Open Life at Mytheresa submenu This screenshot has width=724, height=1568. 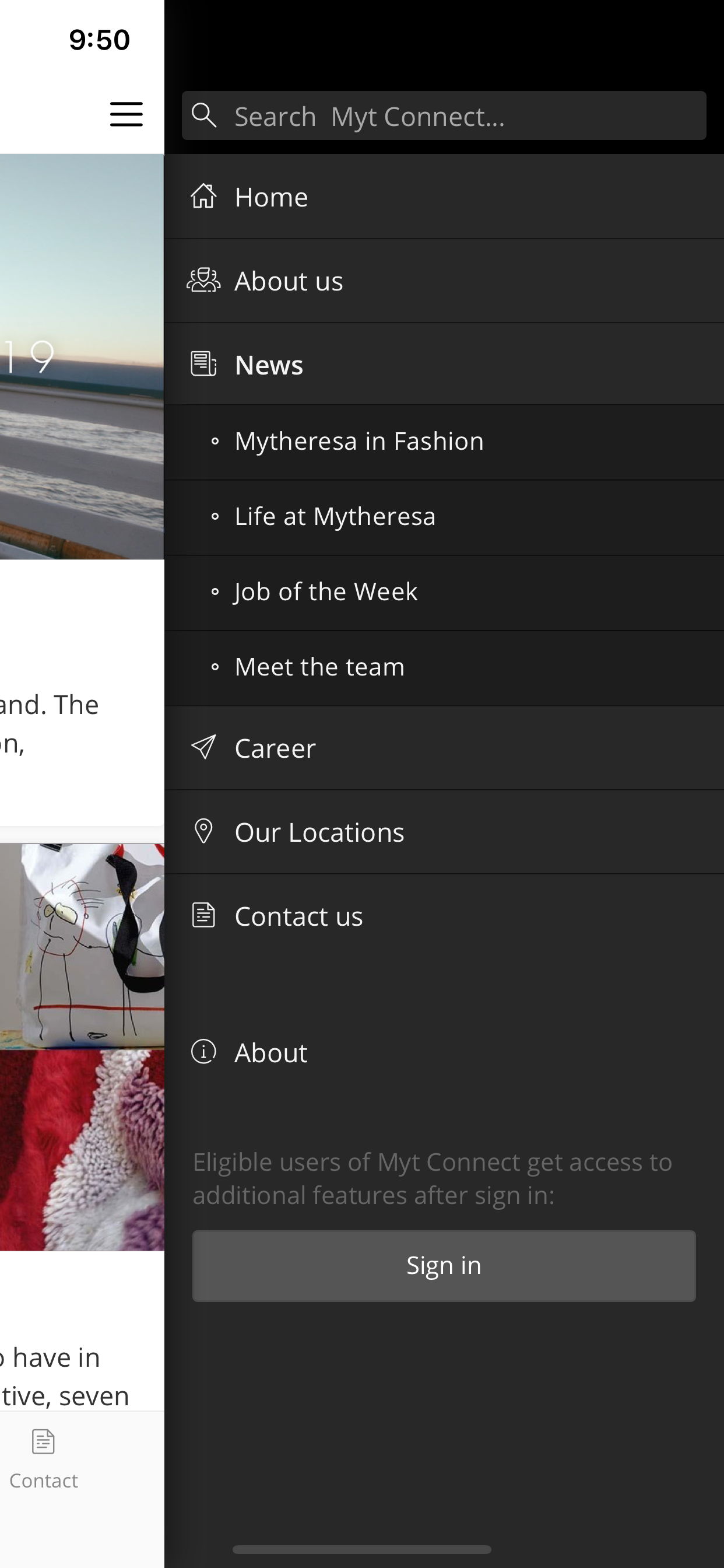click(444, 517)
